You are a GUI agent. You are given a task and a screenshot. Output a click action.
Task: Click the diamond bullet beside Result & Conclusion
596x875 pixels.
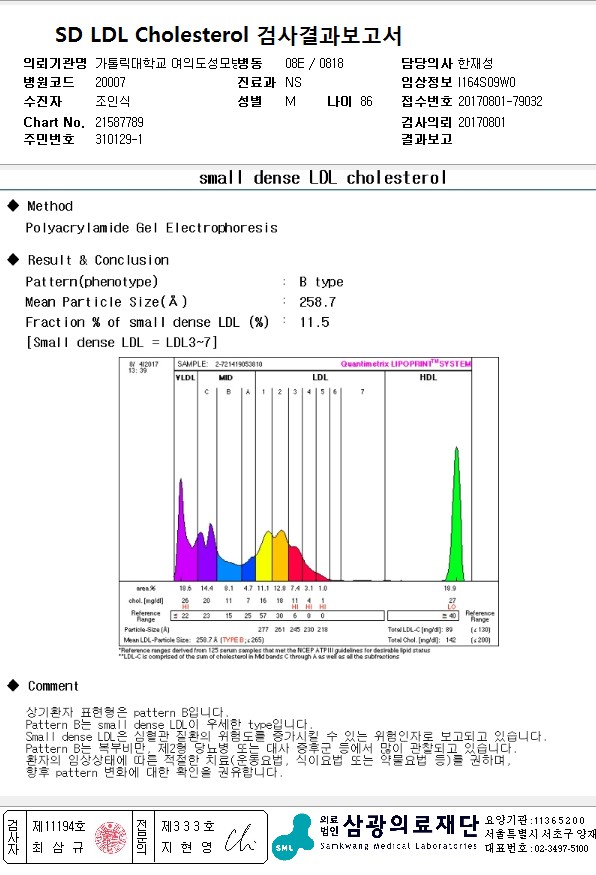pyautogui.click(x=13, y=259)
